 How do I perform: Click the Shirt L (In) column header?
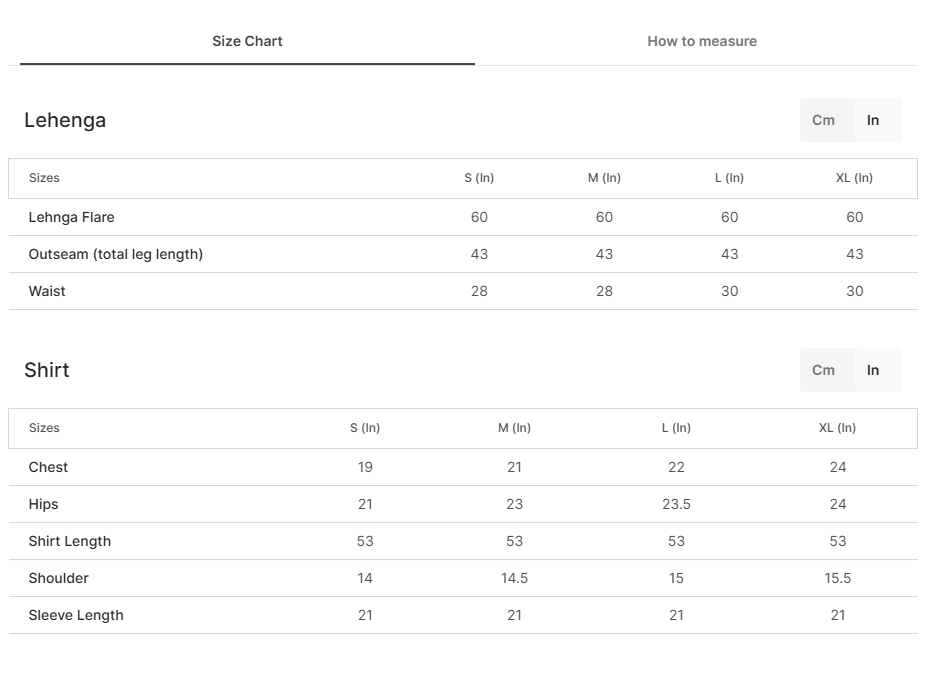676,428
